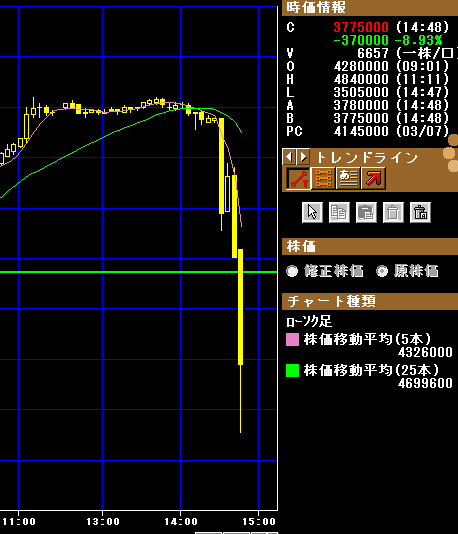The width and height of the screenshot is (458, 534).
Task: Click the green 25本 moving average swatch
Action: [293, 371]
